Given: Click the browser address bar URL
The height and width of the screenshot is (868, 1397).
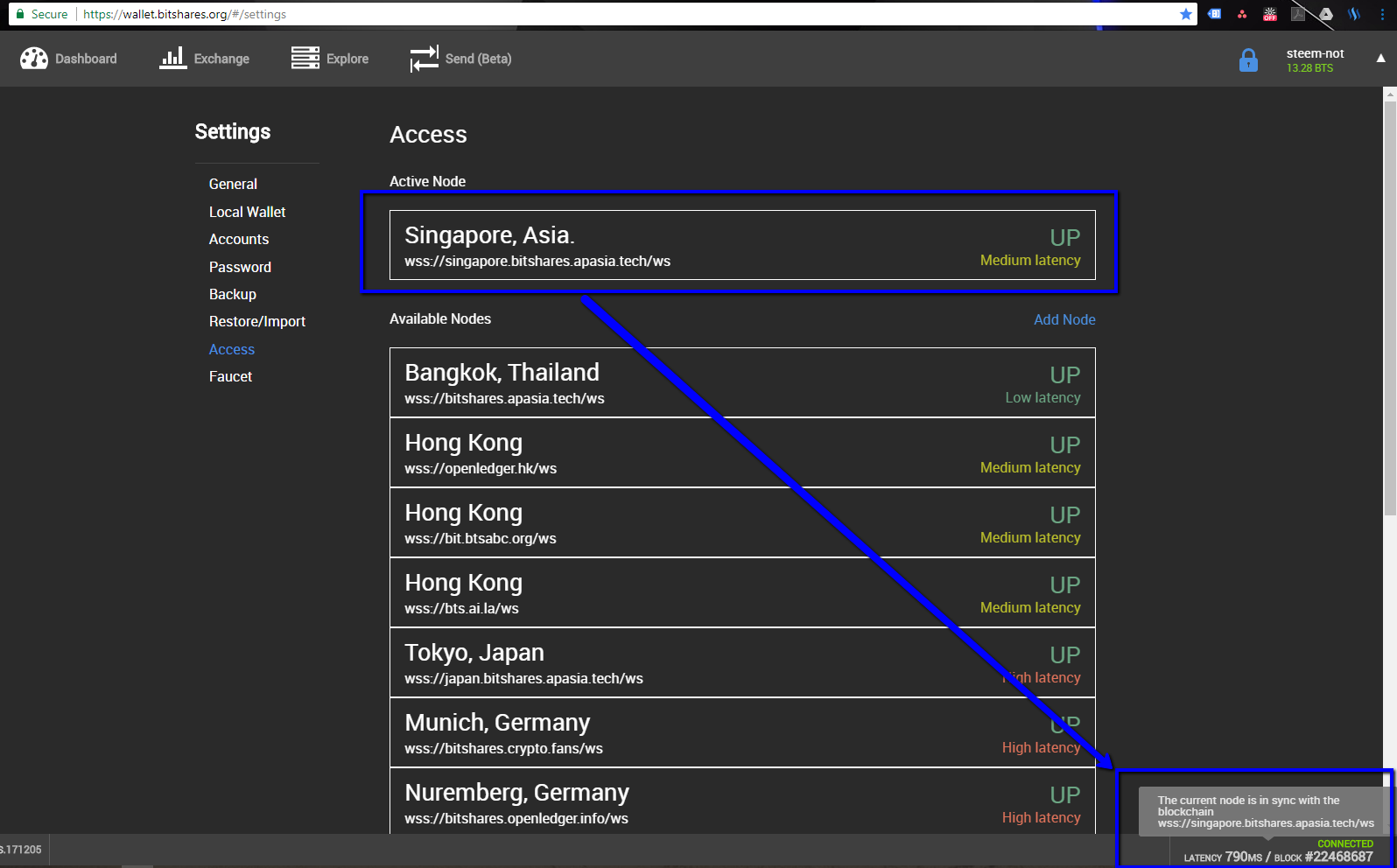Looking at the screenshot, I should point(185,14).
